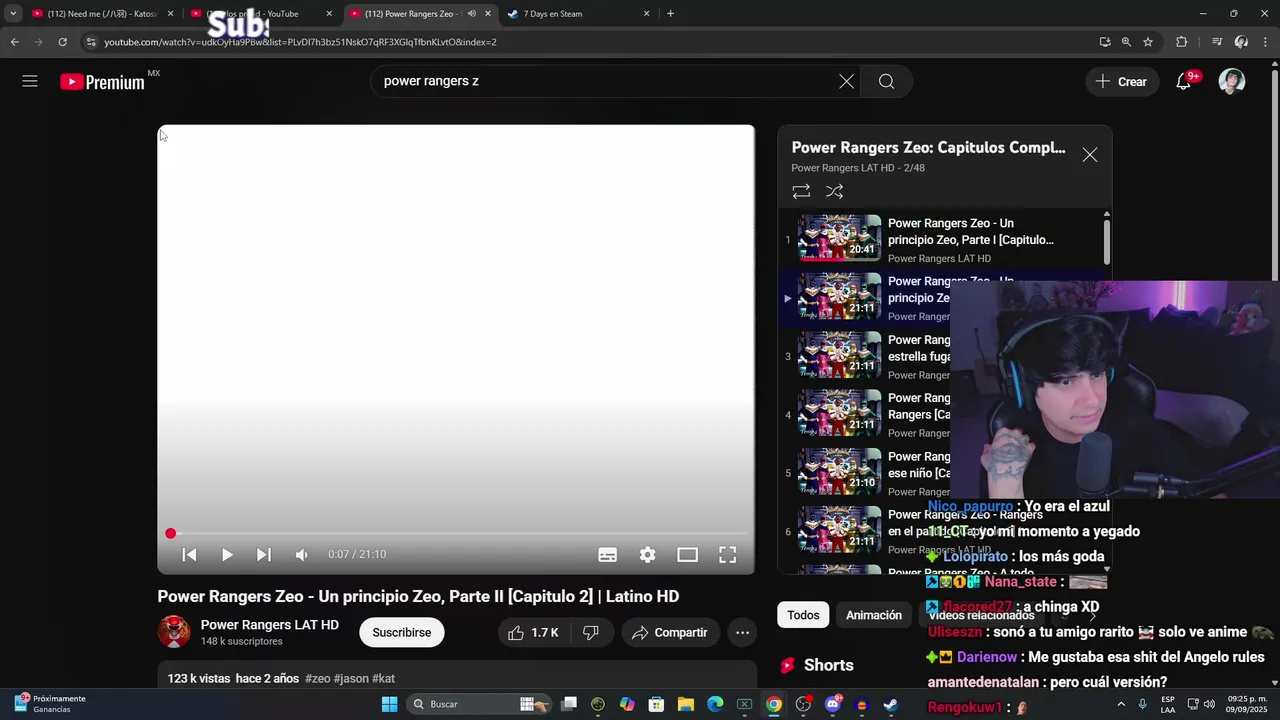Open the player settings gear
Image resolution: width=1280 pixels, height=720 pixels.
click(648, 554)
